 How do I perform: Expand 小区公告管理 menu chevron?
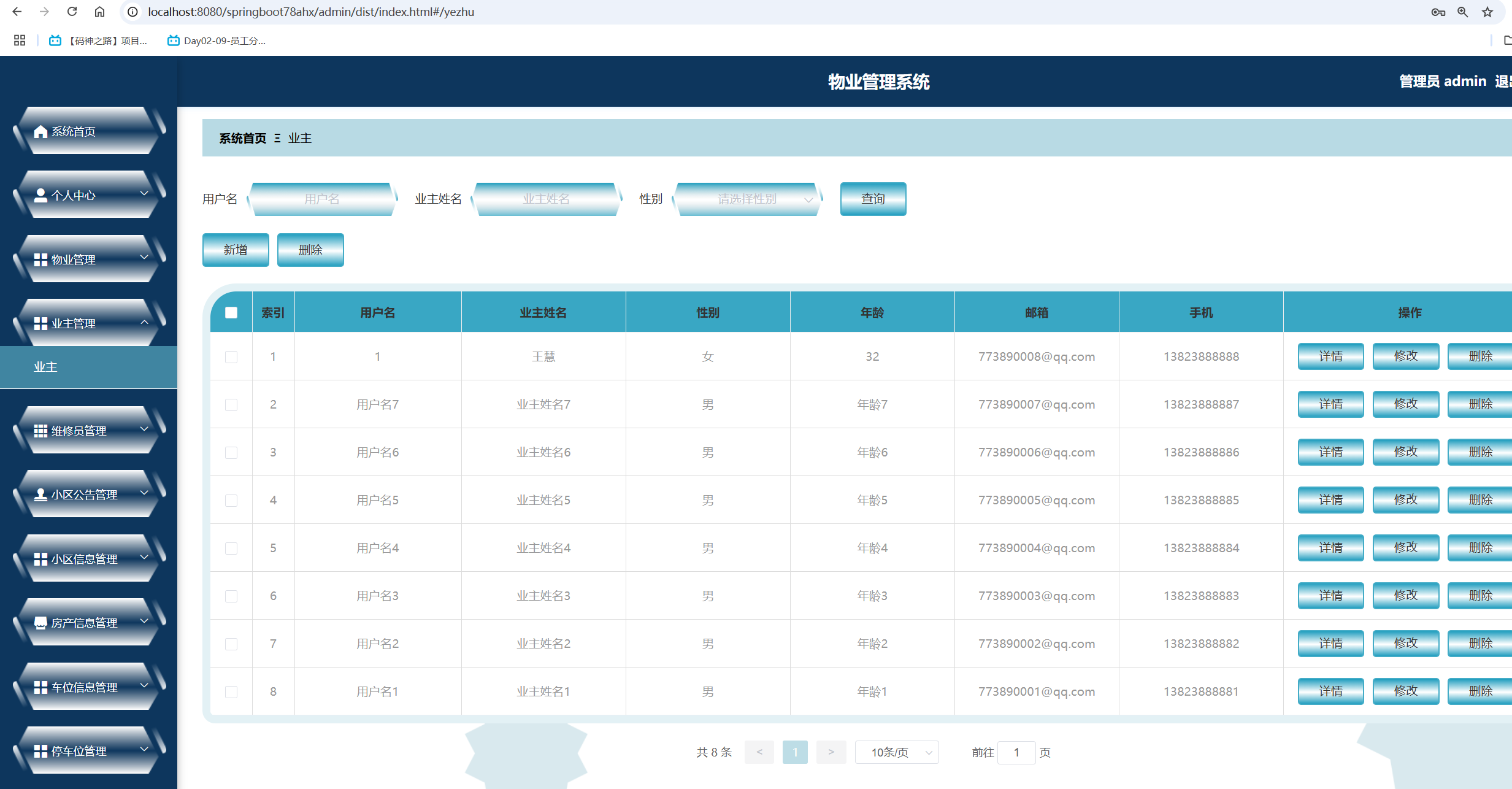144,493
